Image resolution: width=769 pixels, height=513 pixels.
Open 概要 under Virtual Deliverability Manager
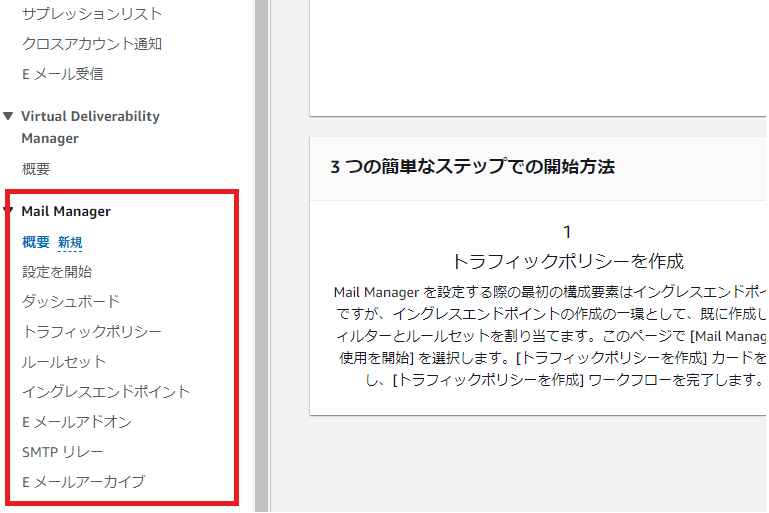[36, 169]
